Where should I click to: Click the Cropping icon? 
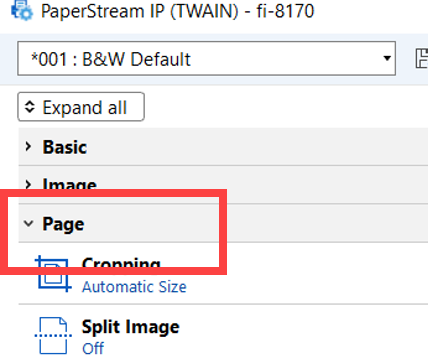tap(53, 274)
